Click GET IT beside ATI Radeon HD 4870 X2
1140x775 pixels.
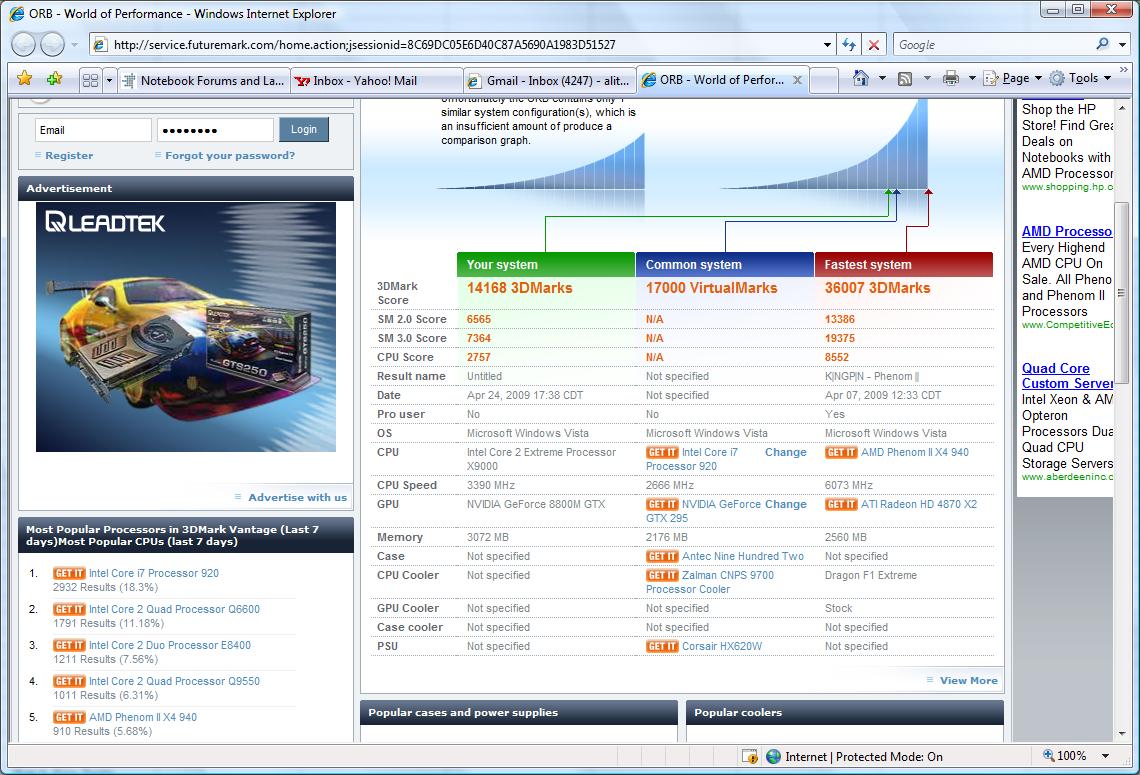(841, 505)
